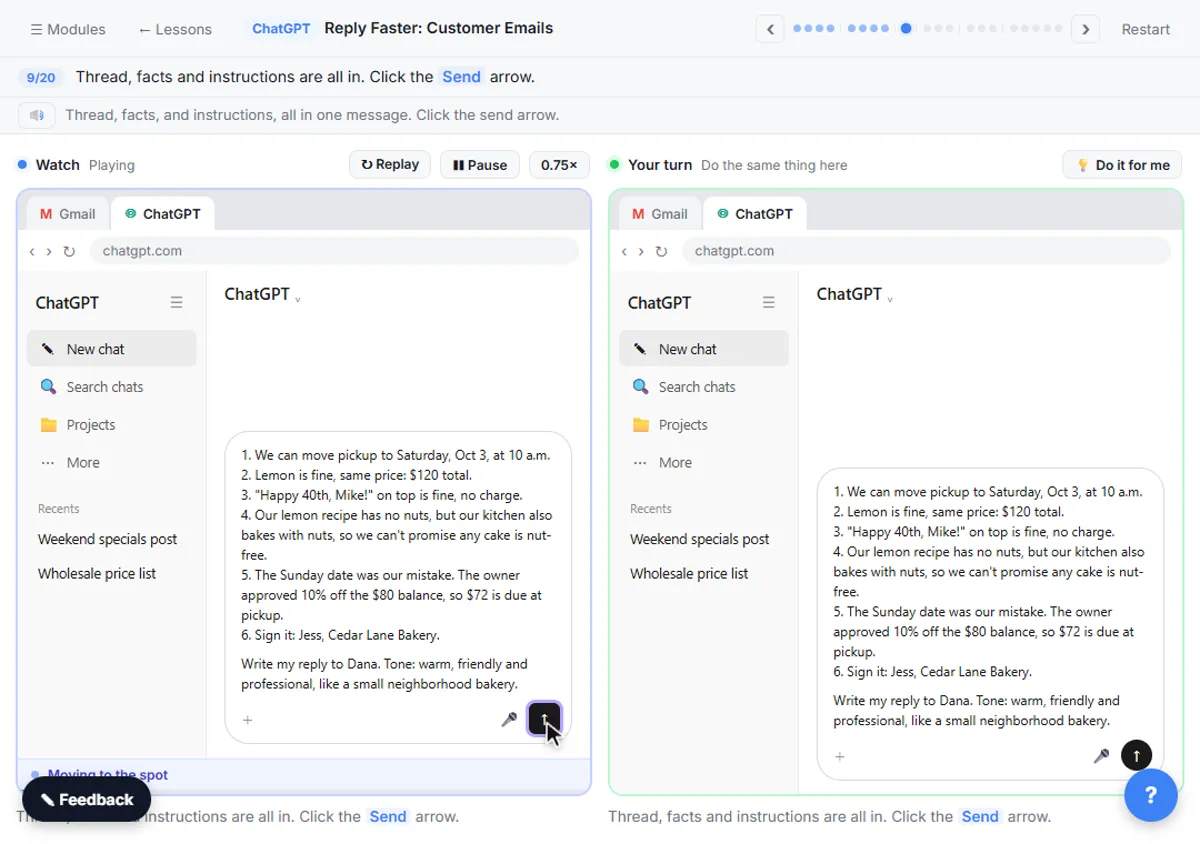
Task: Click the Replay button
Action: pyautogui.click(x=390, y=165)
